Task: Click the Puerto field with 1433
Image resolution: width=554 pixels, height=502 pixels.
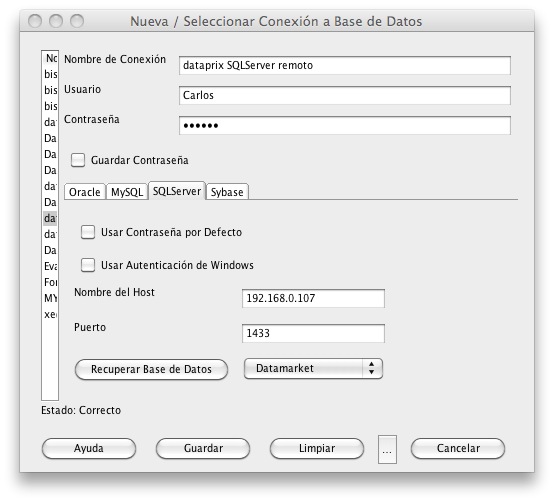Action: point(313,333)
